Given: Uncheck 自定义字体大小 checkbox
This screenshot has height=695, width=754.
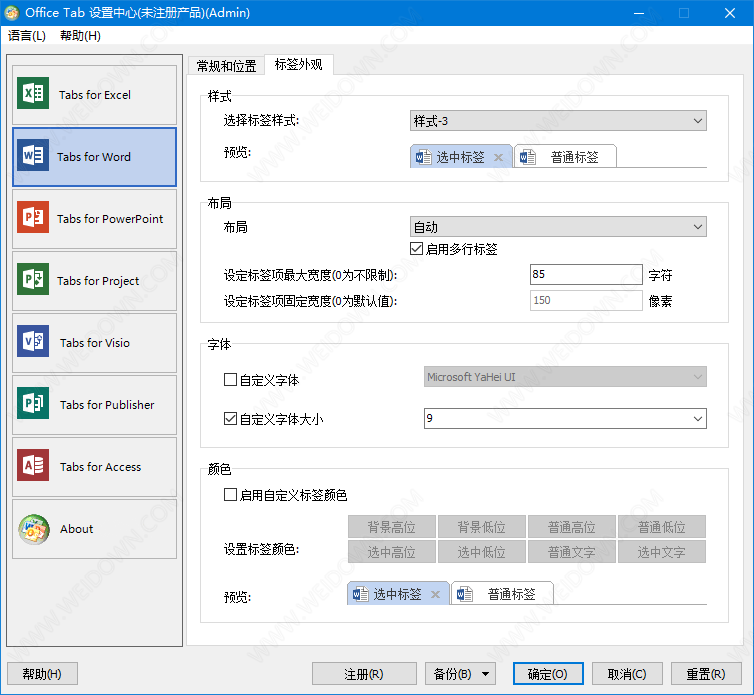Looking at the screenshot, I should (x=230, y=419).
